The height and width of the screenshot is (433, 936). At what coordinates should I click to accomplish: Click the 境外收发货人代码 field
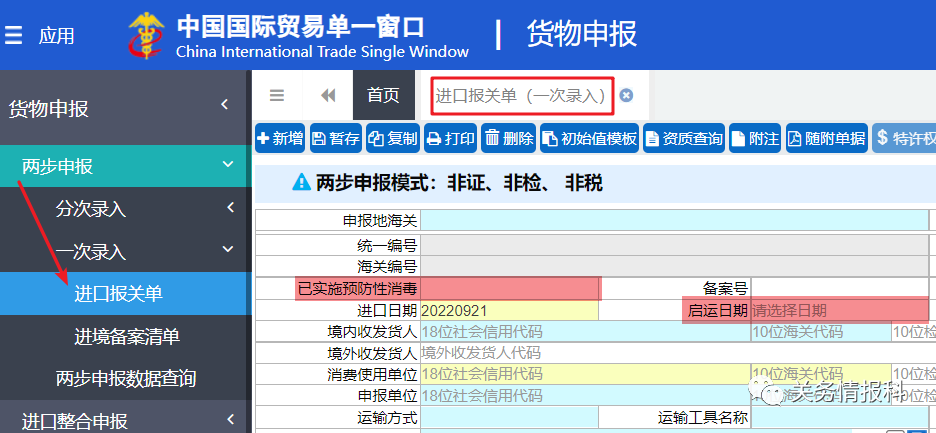pyautogui.click(x=678, y=352)
